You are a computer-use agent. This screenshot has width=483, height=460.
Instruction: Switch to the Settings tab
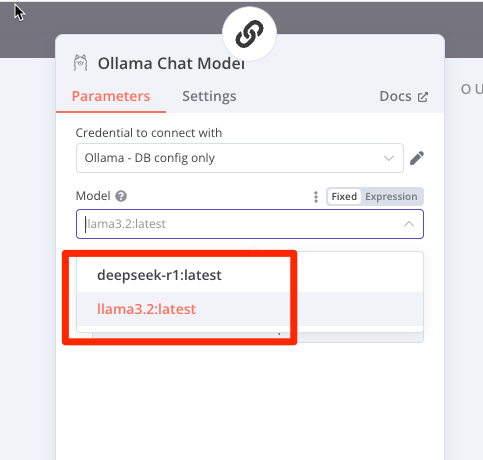click(209, 96)
